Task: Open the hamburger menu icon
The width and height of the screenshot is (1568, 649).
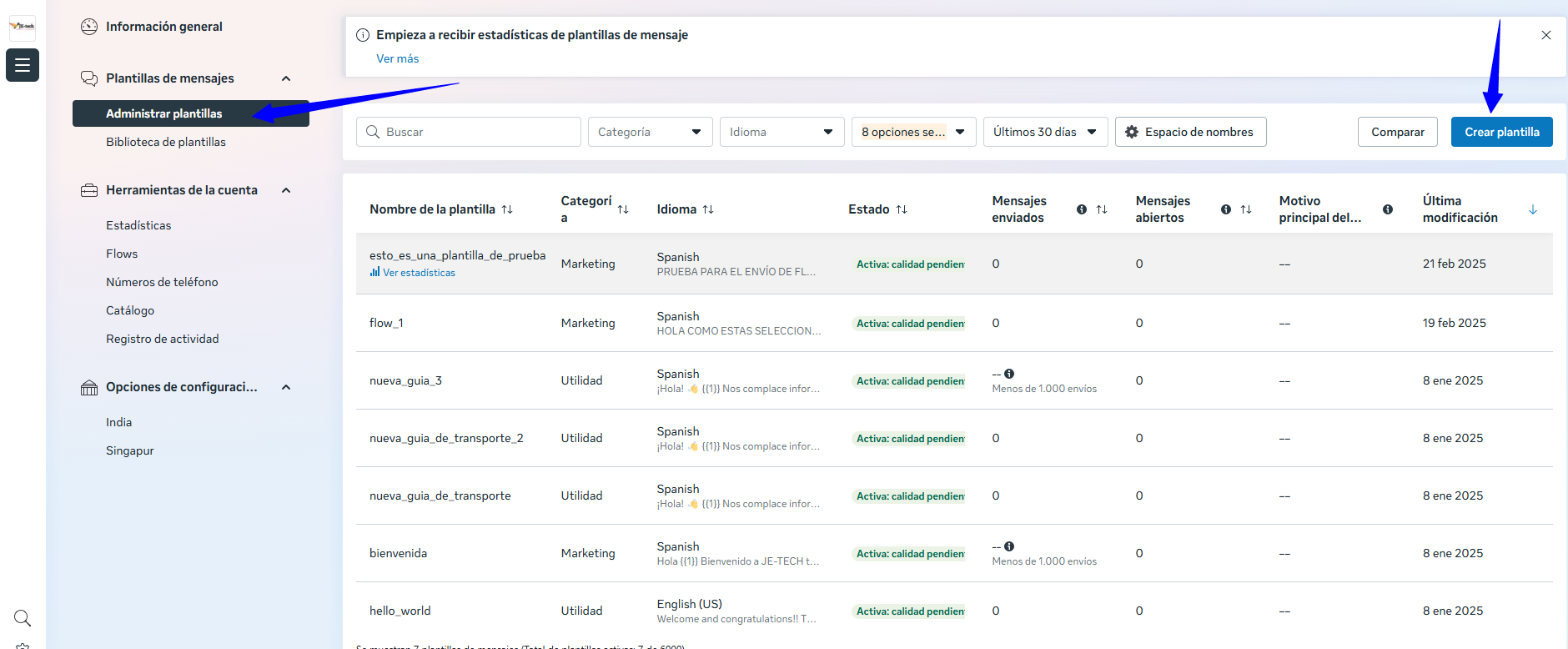Action: tap(23, 65)
